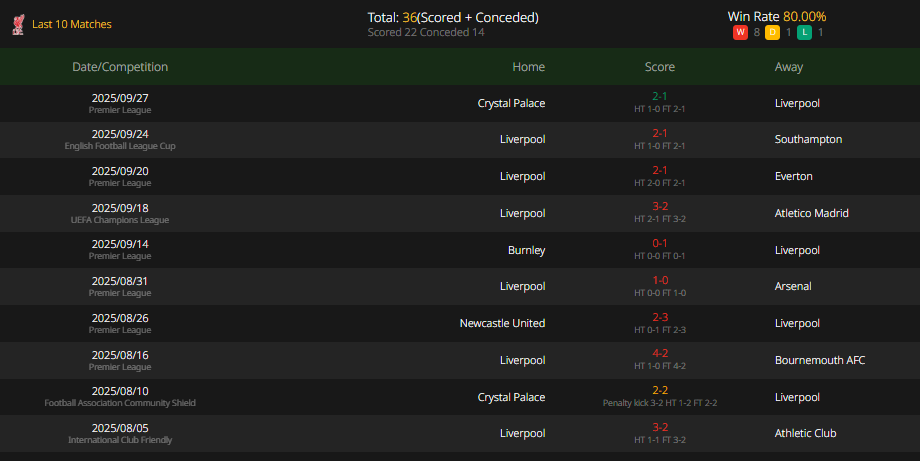Open the Last 10 Matches heading
The height and width of the screenshot is (461, 920).
[x=72, y=24]
